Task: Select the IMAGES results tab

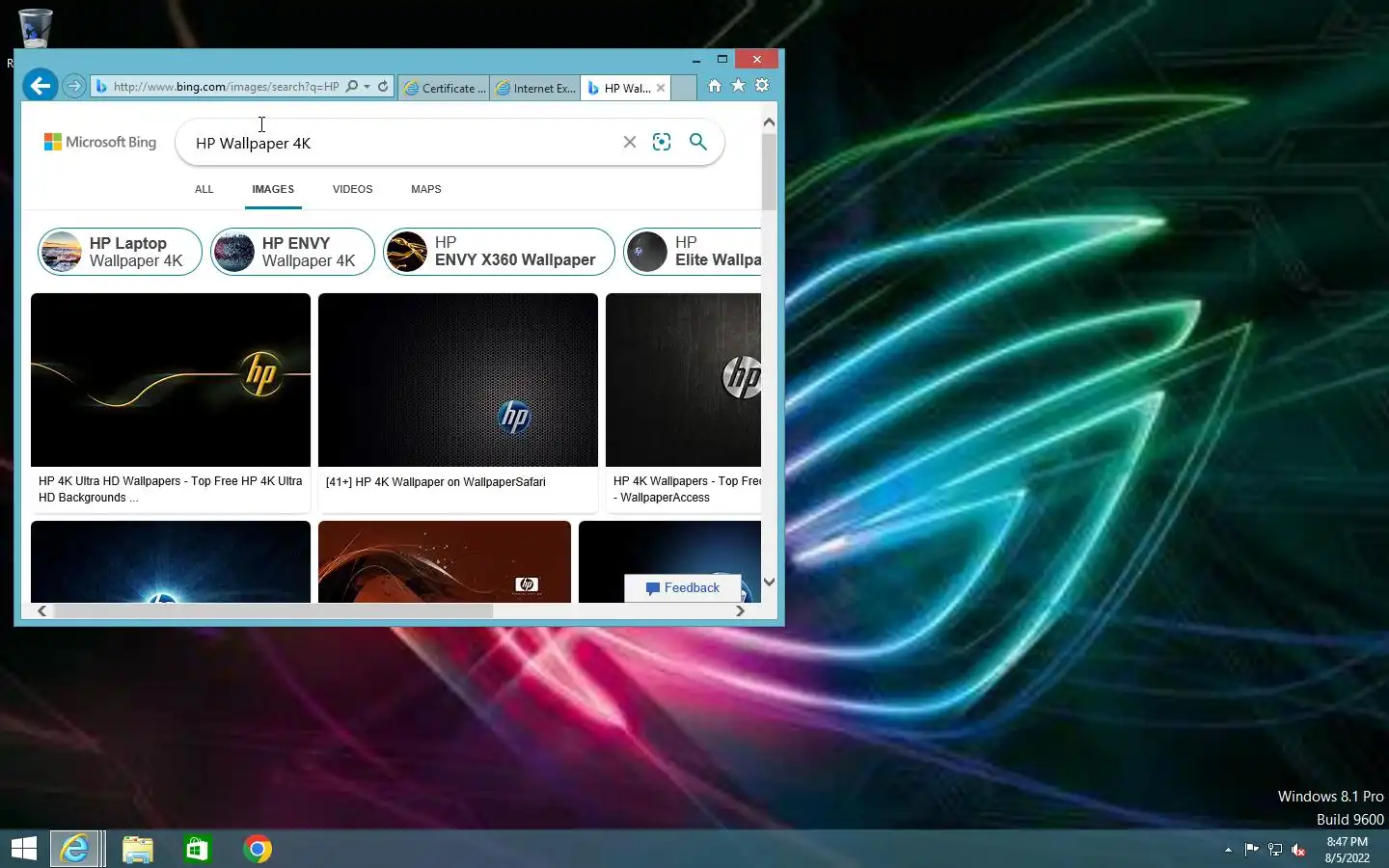Action: (x=273, y=189)
